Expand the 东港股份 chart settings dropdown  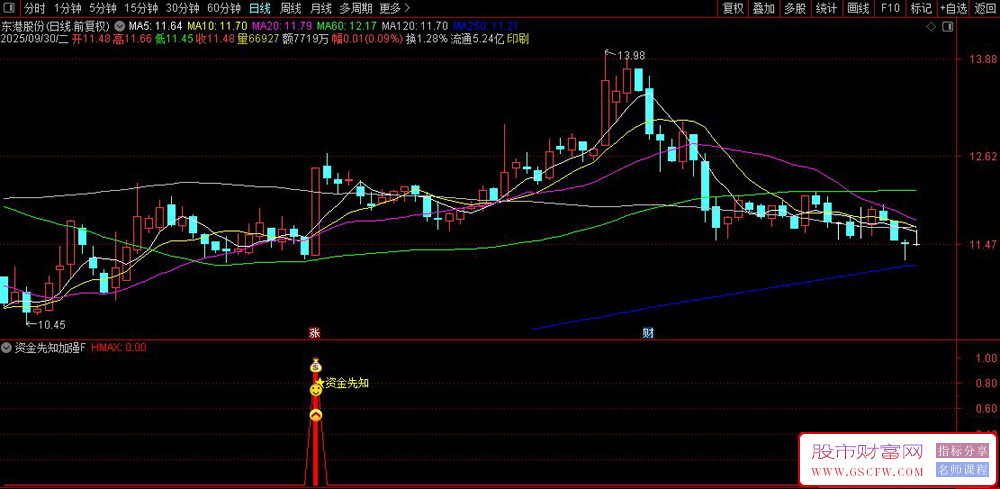119,27
